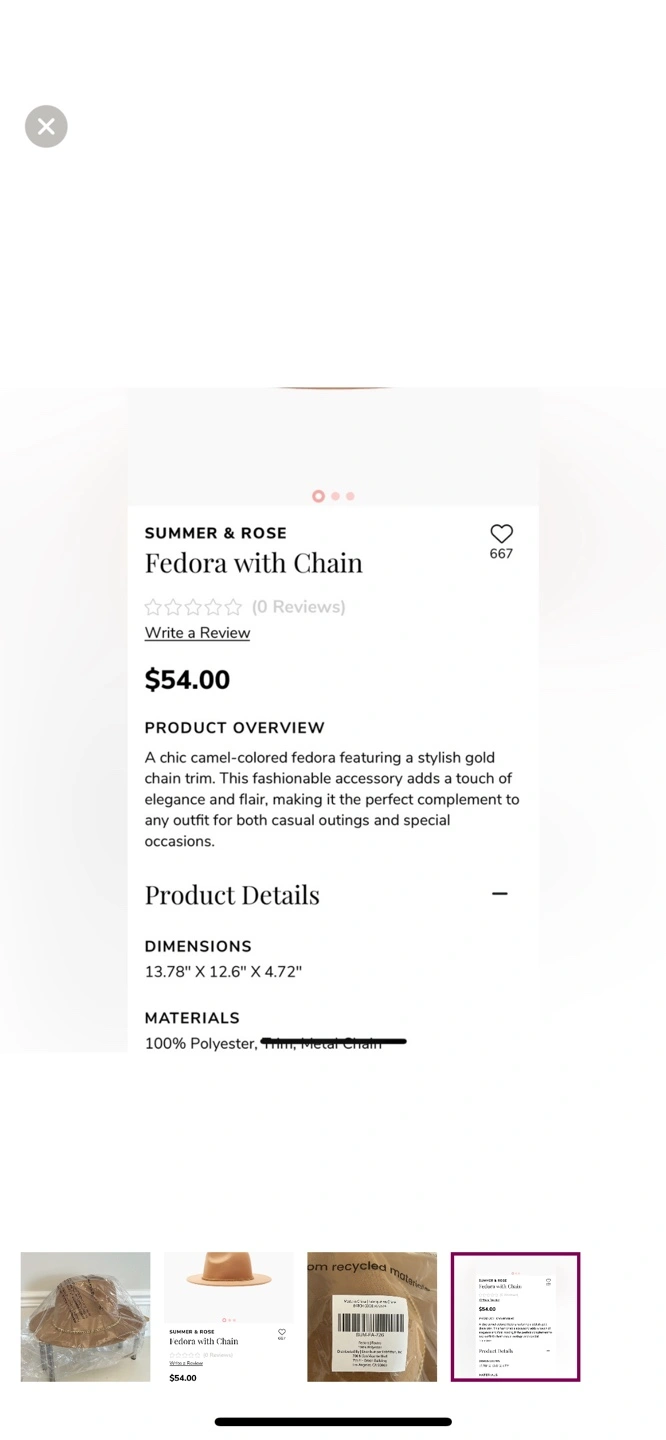Image resolution: width=666 pixels, height=1440 pixels.
Task: Jump to the third carousel dot
Action: pos(350,496)
